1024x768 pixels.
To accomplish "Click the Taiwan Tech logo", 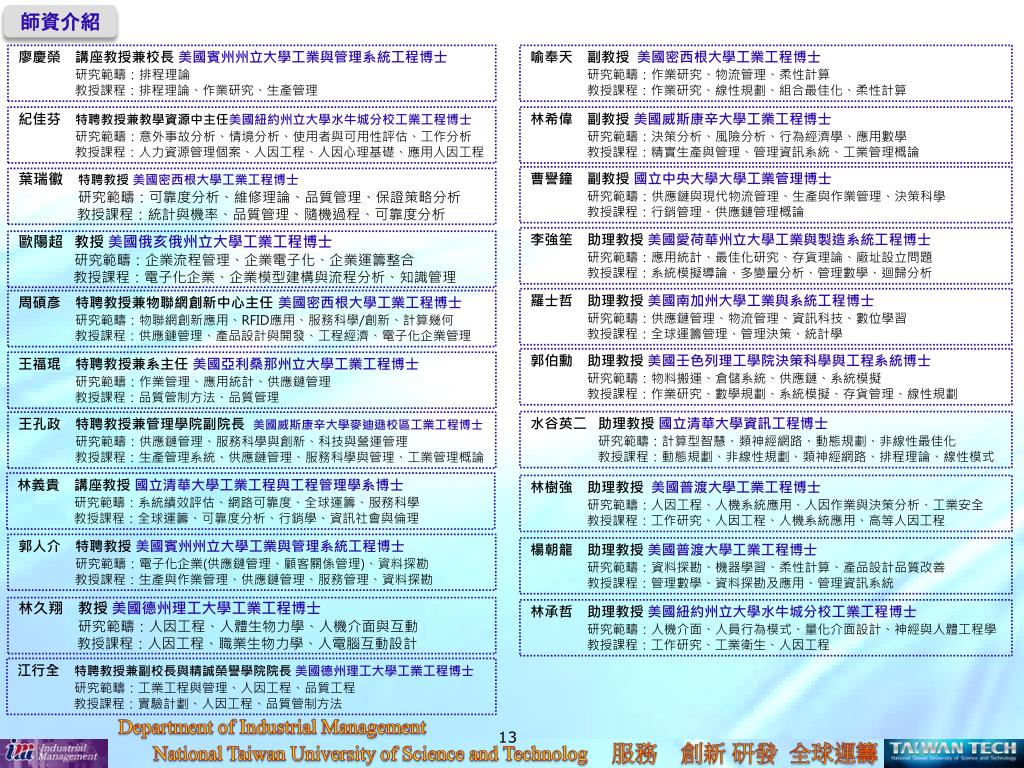I will click(954, 752).
